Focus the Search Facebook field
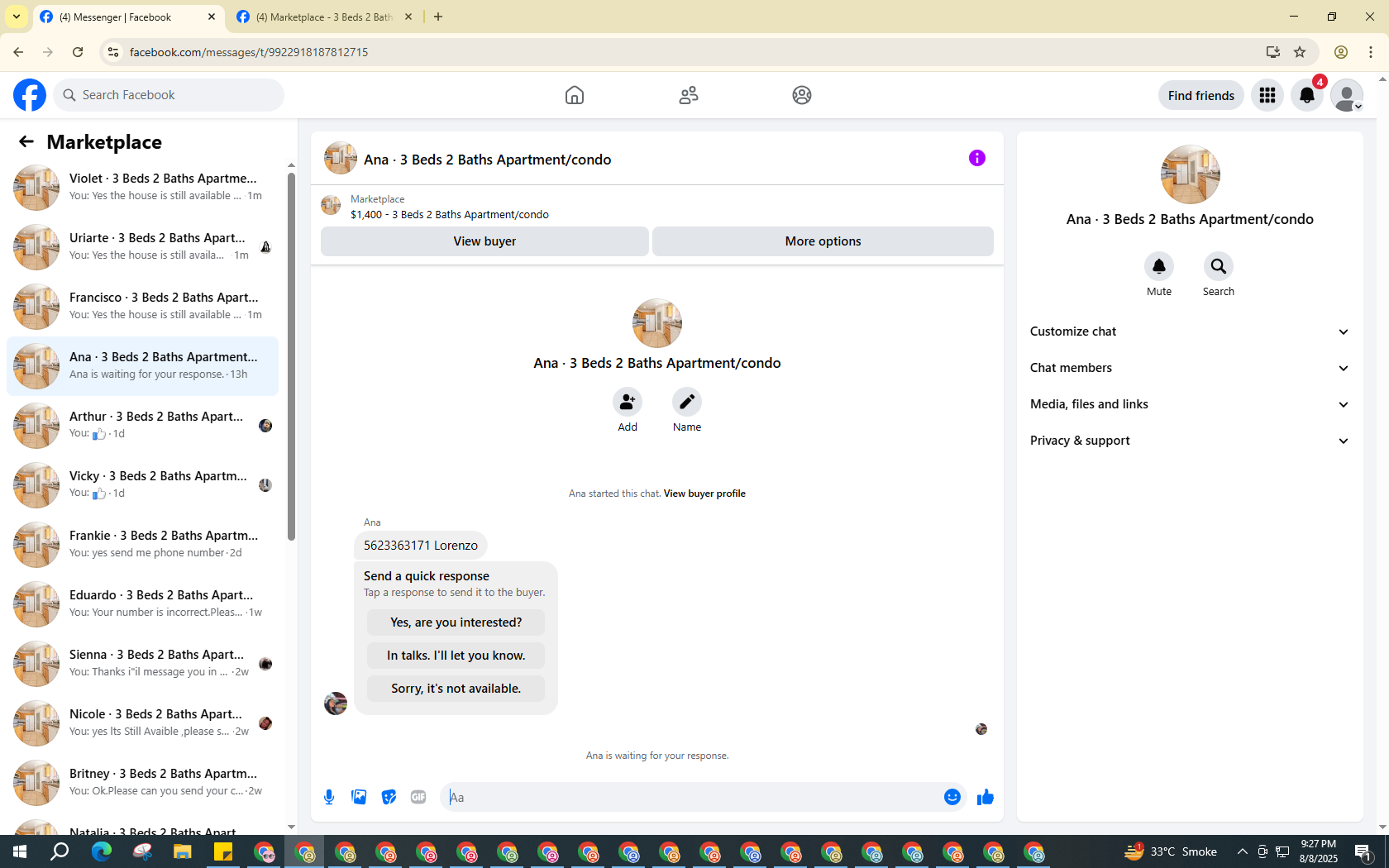This screenshot has height=868, width=1389. (169, 95)
